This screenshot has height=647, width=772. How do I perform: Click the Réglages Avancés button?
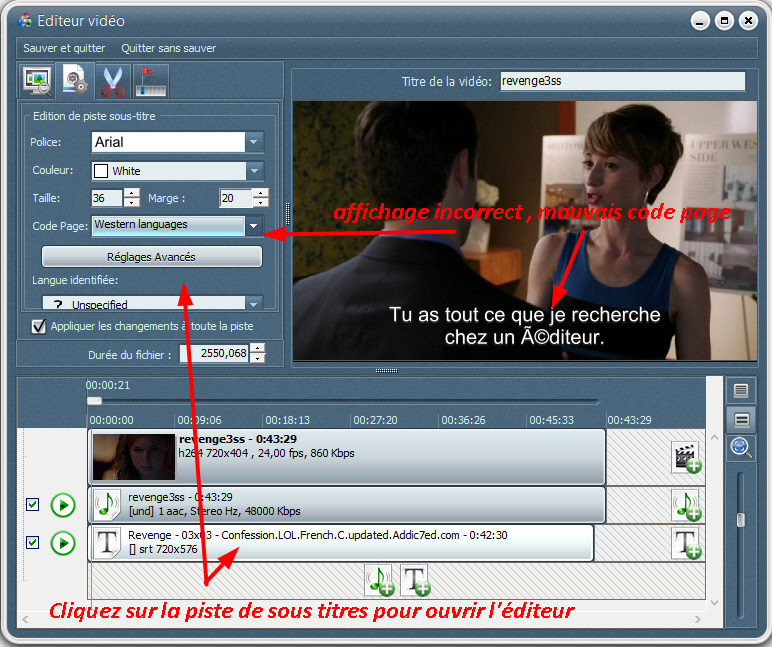(x=152, y=257)
